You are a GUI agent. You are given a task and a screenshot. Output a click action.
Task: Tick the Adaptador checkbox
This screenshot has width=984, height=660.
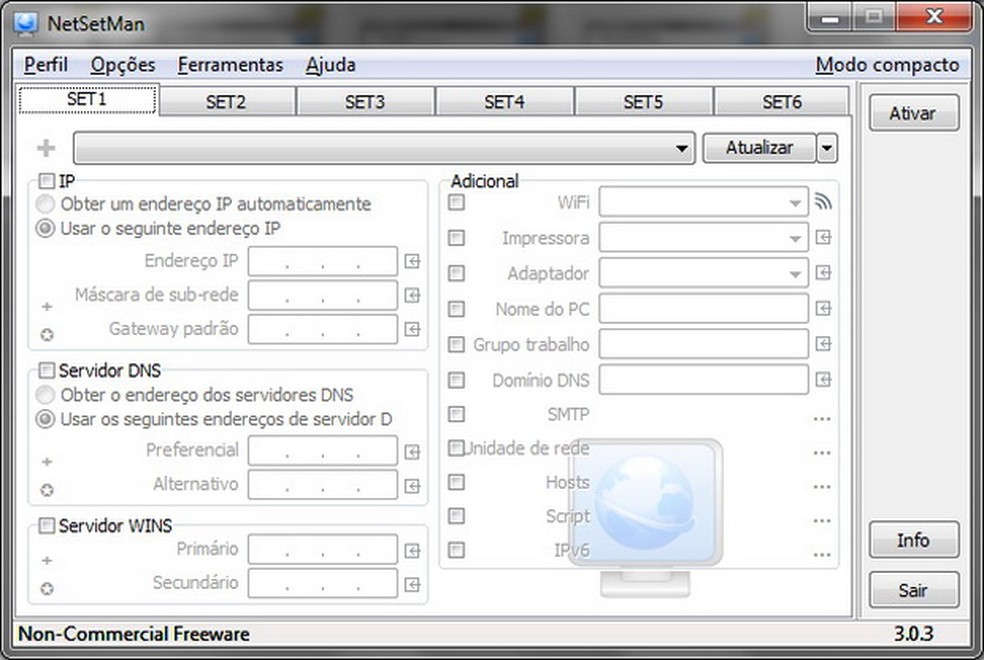point(456,273)
